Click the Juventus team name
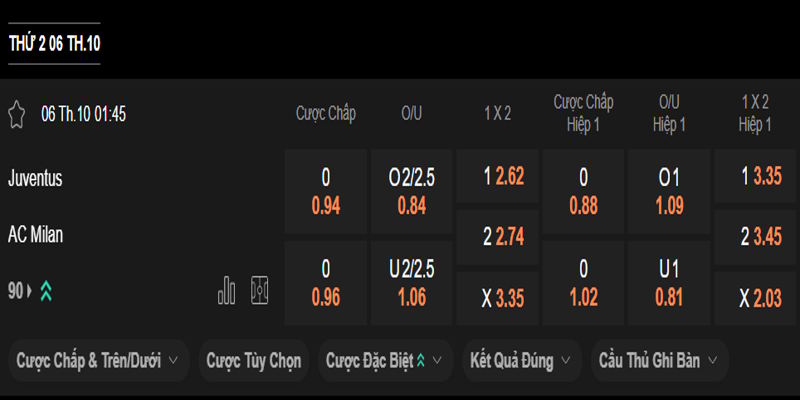 coord(36,179)
